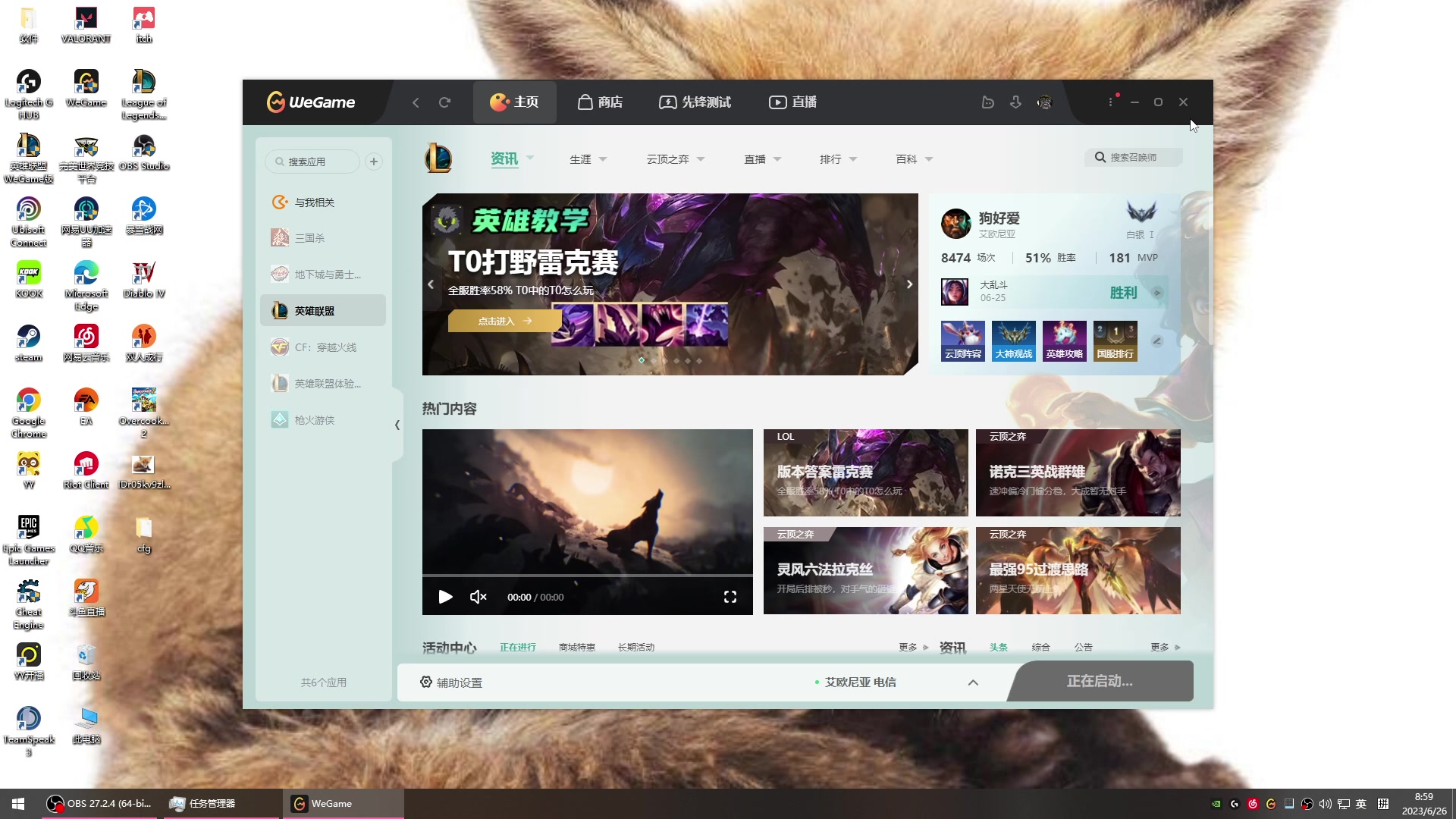This screenshot has width=1456, height=819.
Task: Open the 直播 top tab
Action: pos(792,102)
